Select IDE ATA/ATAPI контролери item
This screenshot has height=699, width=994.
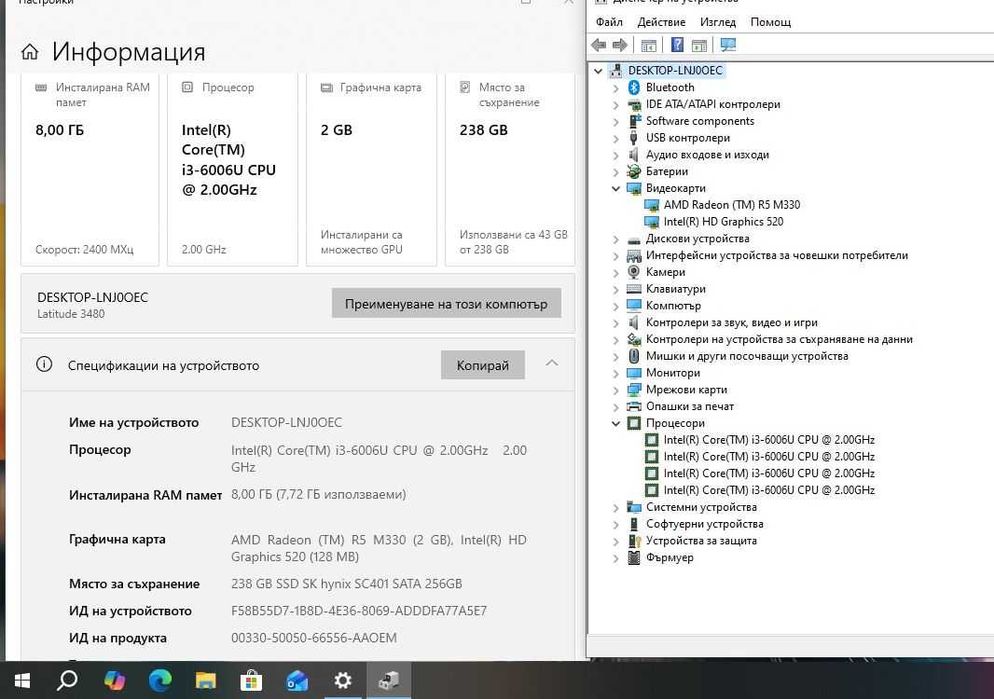(713, 105)
